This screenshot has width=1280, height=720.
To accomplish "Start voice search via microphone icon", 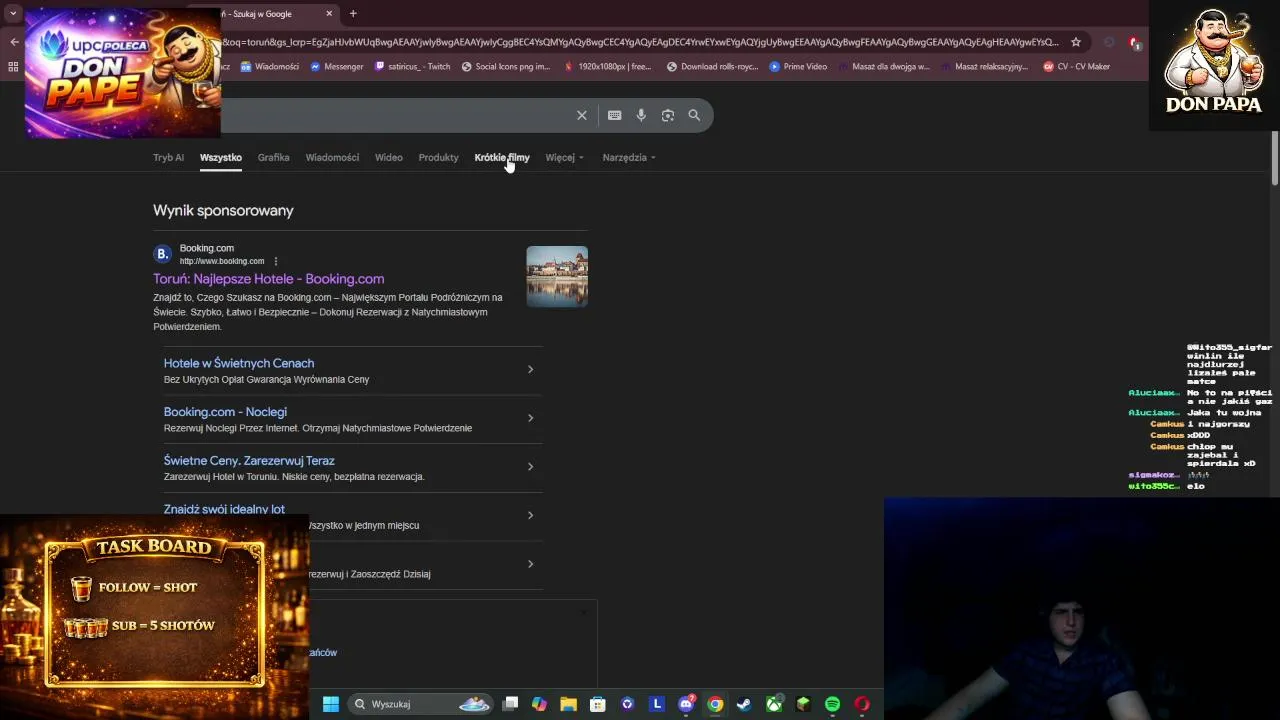I will (641, 115).
